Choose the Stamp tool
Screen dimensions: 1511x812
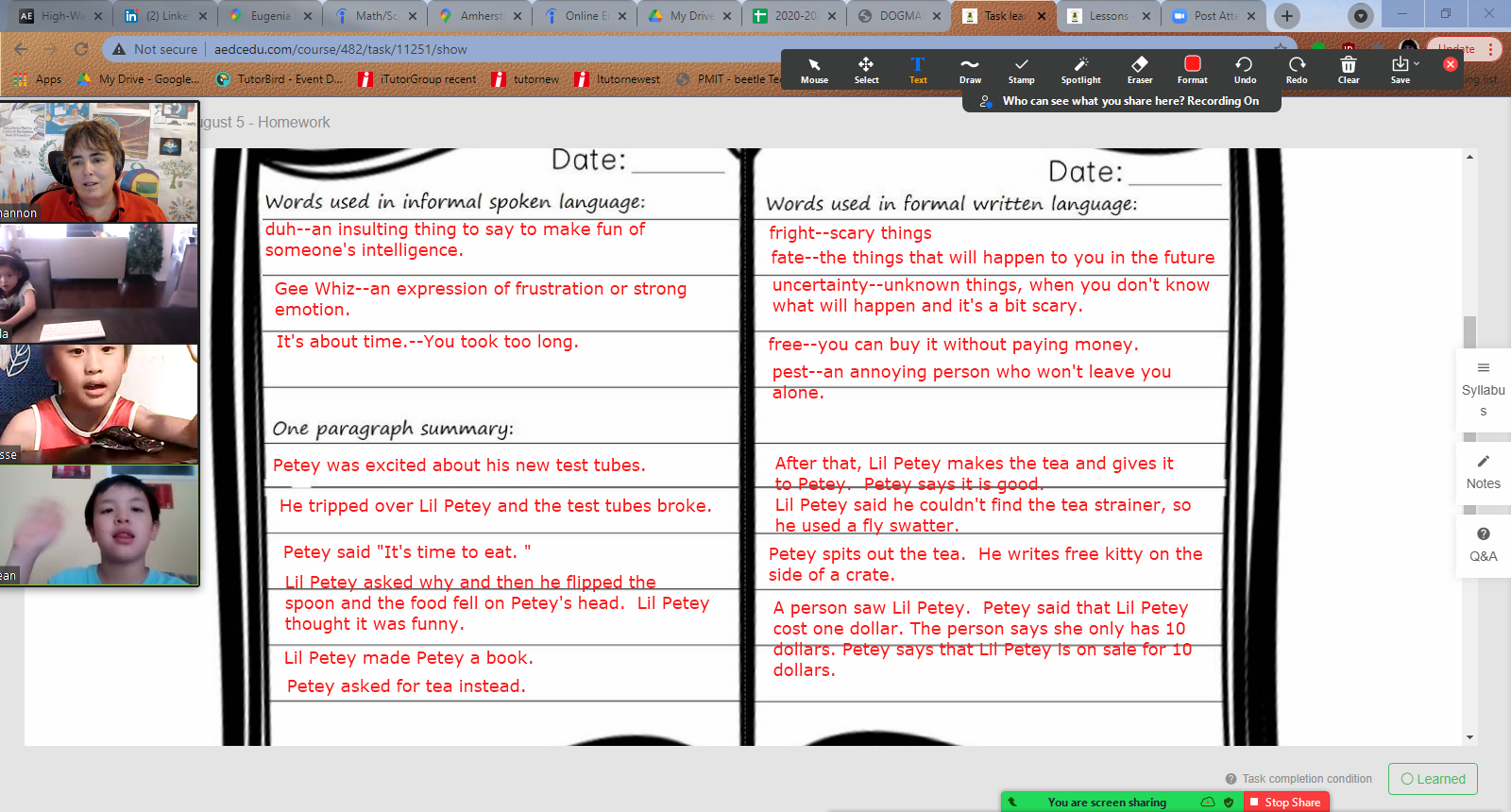(x=1021, y=70)
